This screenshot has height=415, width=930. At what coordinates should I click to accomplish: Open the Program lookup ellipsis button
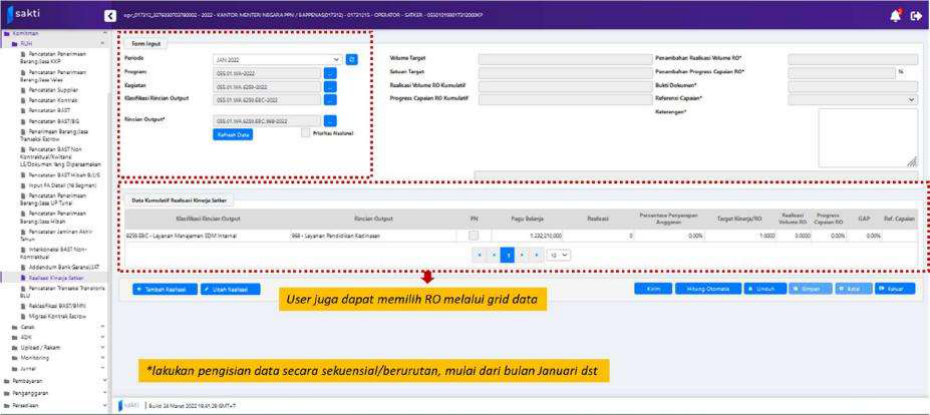click(x=331, y=73)
